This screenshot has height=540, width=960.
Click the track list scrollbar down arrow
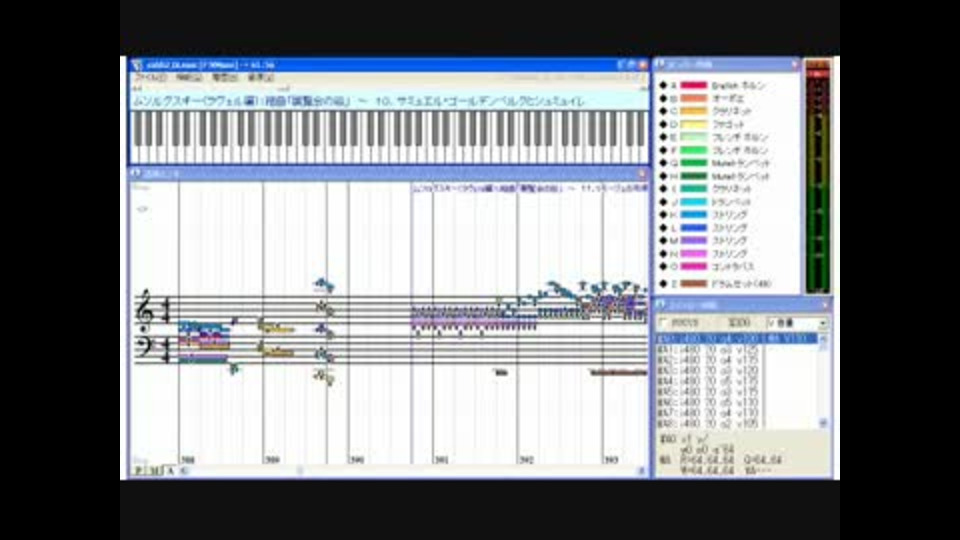823,423
